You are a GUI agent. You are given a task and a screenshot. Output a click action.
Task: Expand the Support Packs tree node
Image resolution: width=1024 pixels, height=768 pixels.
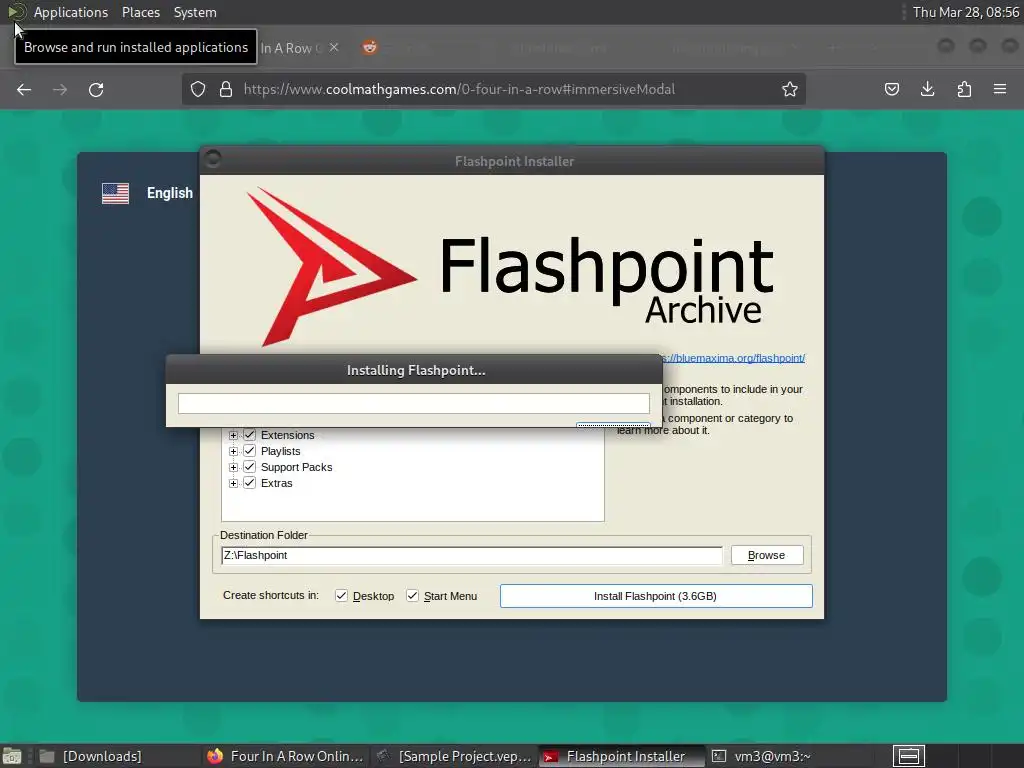pos(233,467)
